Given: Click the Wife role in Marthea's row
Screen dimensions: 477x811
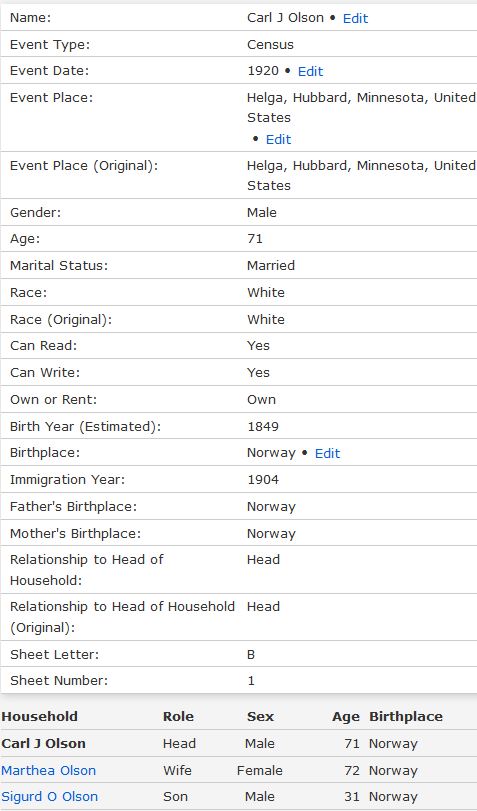Looking at the screenshot, I should coord(177,770).
